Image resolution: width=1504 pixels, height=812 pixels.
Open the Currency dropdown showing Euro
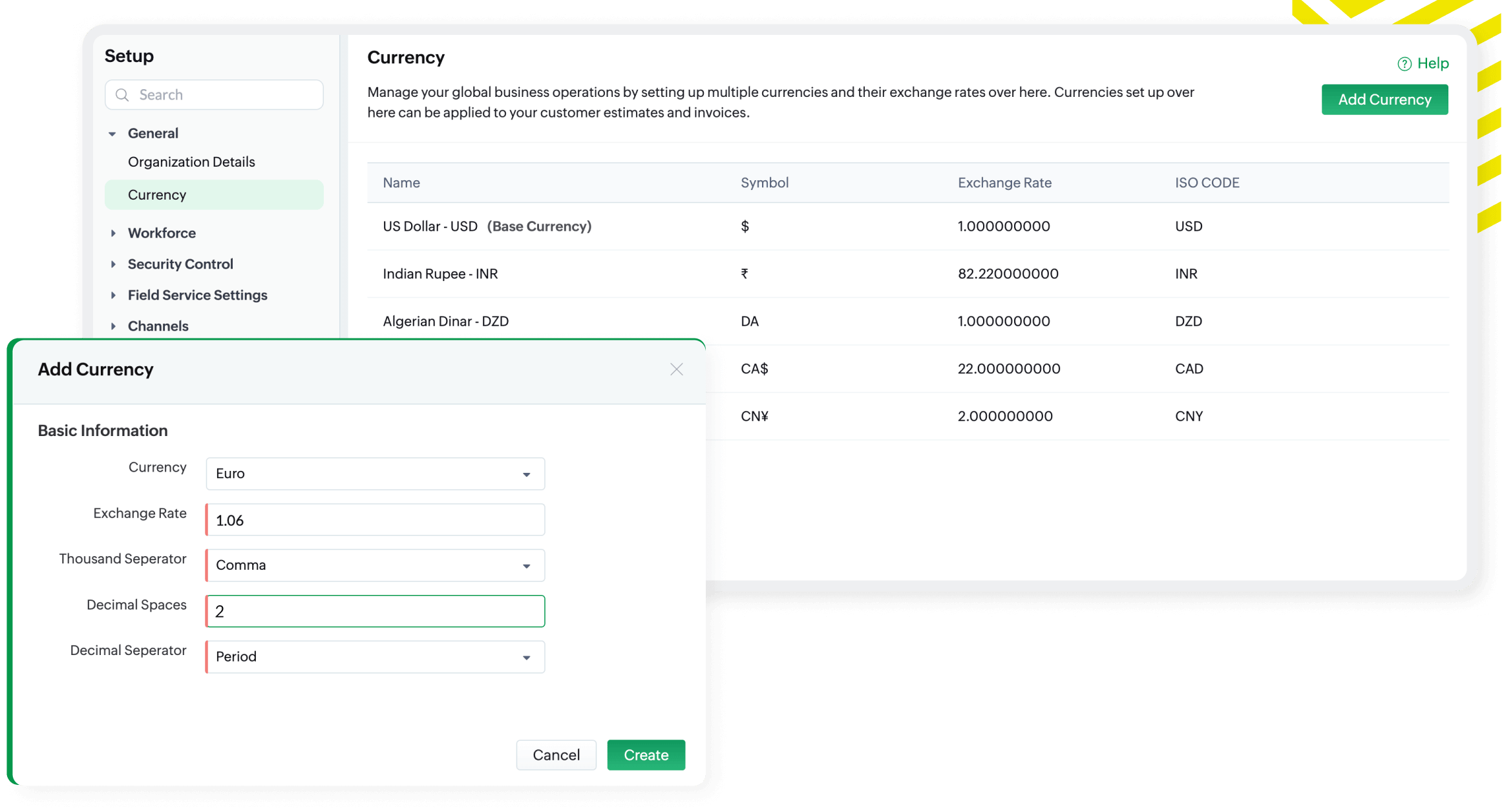coord(375,474)
